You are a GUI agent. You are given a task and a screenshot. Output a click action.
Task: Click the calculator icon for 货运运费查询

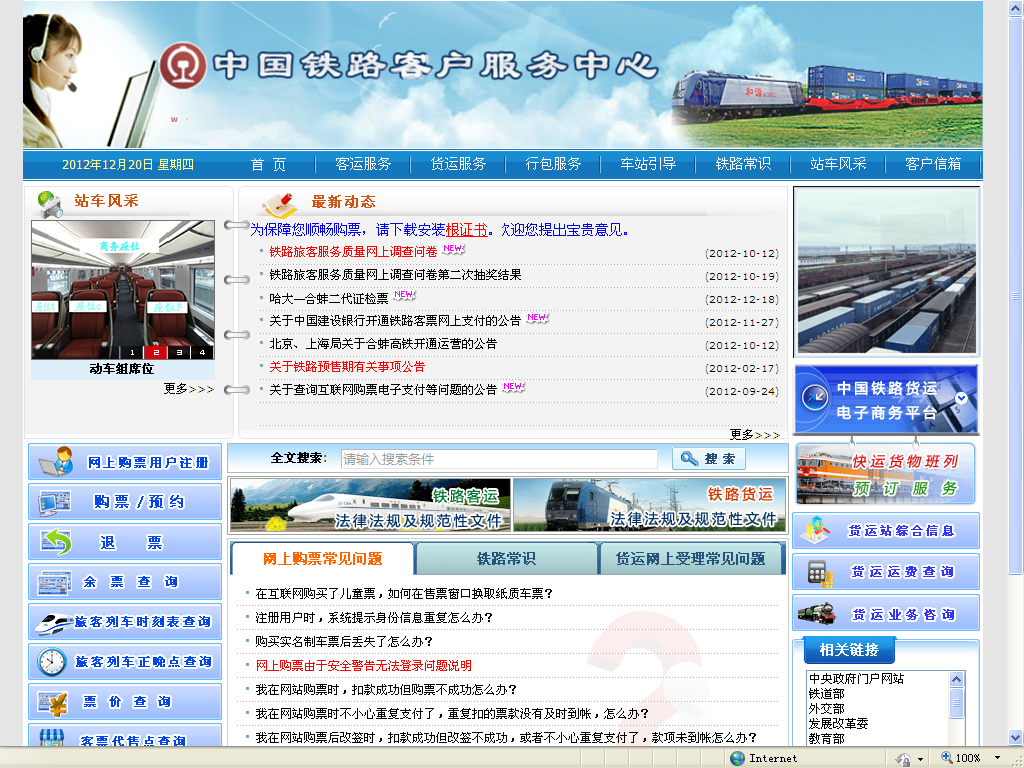pyautogui.click(x=820, y=573)
